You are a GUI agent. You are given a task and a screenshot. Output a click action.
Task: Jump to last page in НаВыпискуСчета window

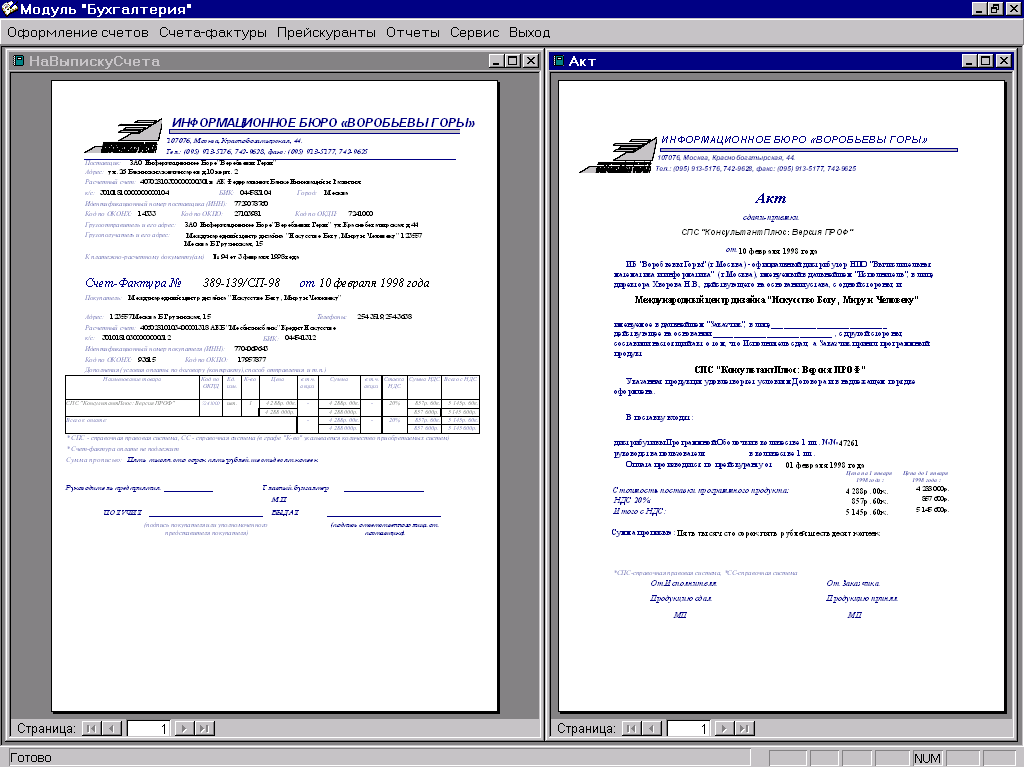click(205, 729)
